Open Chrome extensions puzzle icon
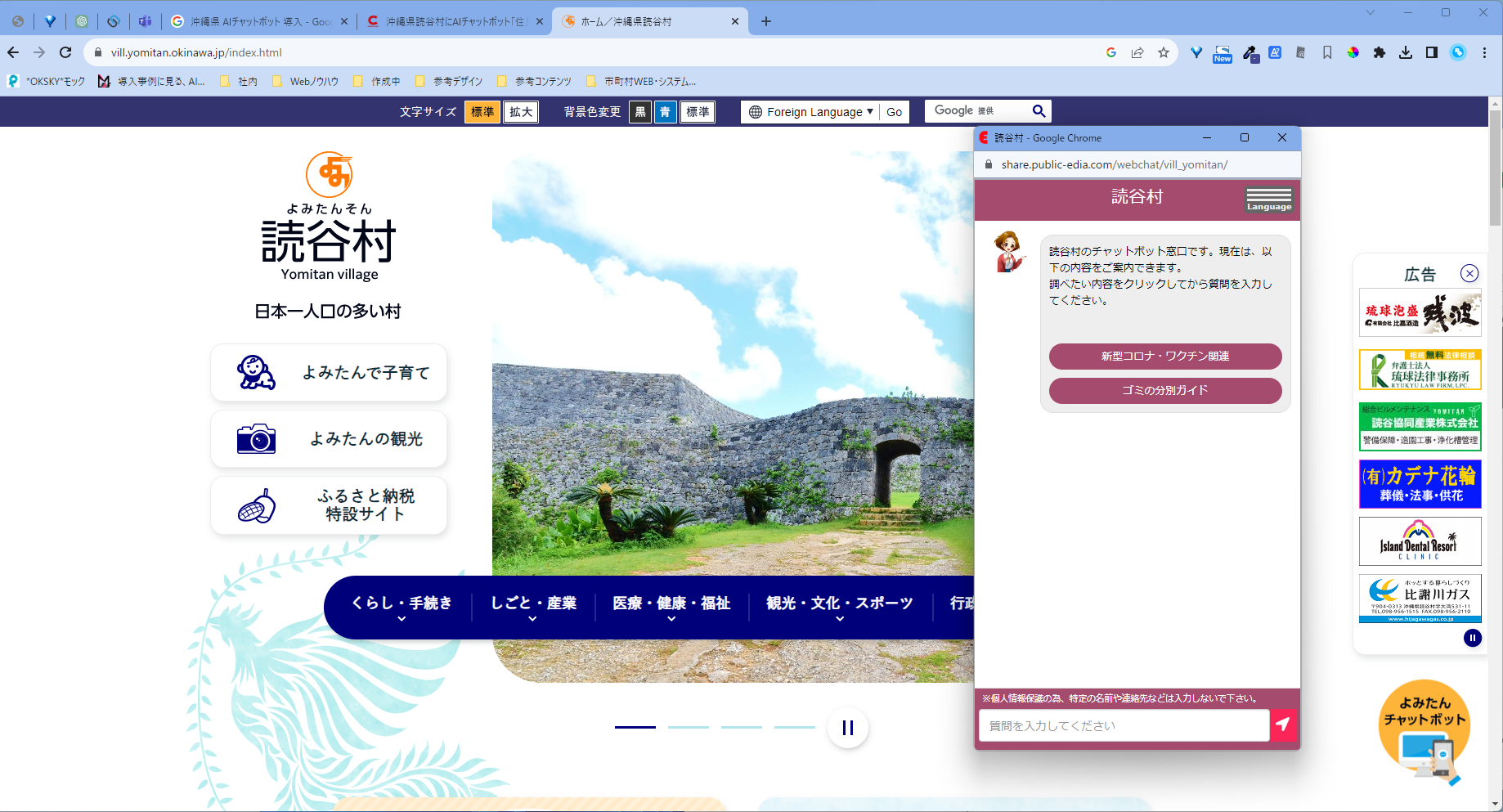1503x812 pixels. pos(1380,52)
